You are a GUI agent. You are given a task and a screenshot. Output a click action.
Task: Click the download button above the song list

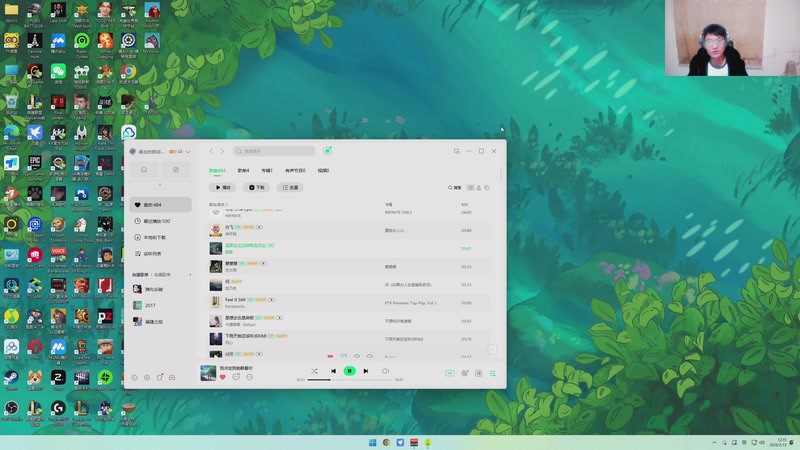point(256,187)
